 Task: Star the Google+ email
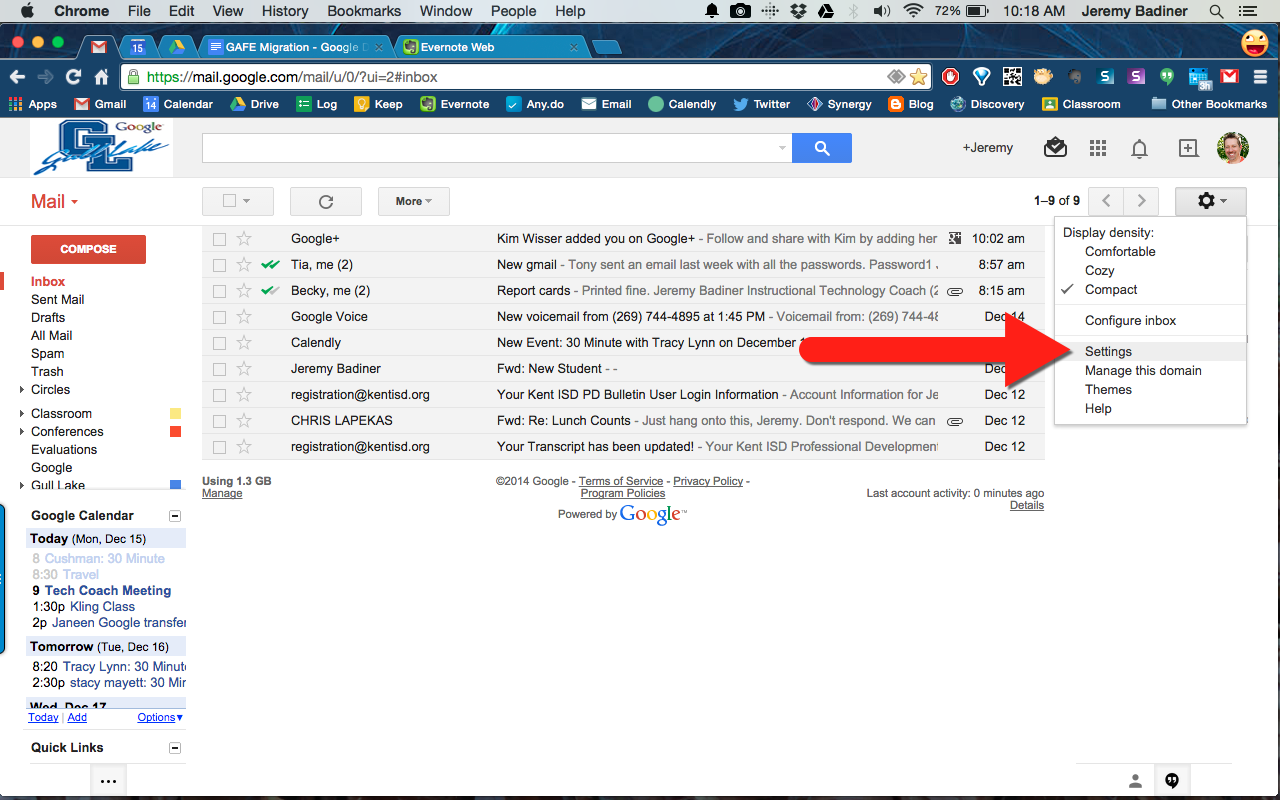244,239
